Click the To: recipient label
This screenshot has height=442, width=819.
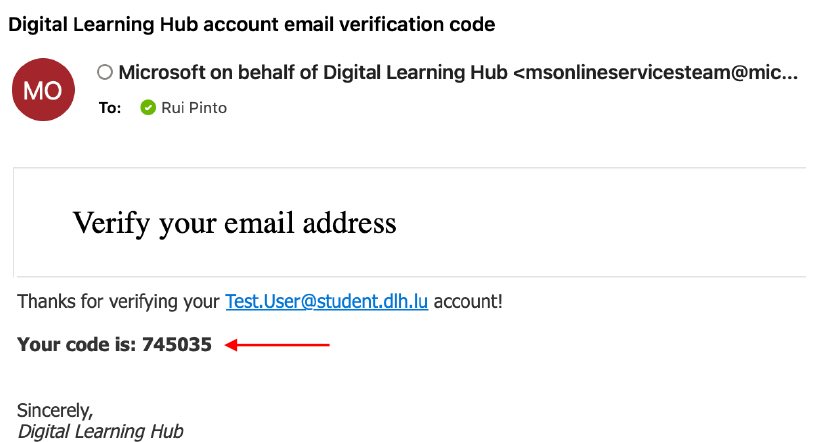110,107
